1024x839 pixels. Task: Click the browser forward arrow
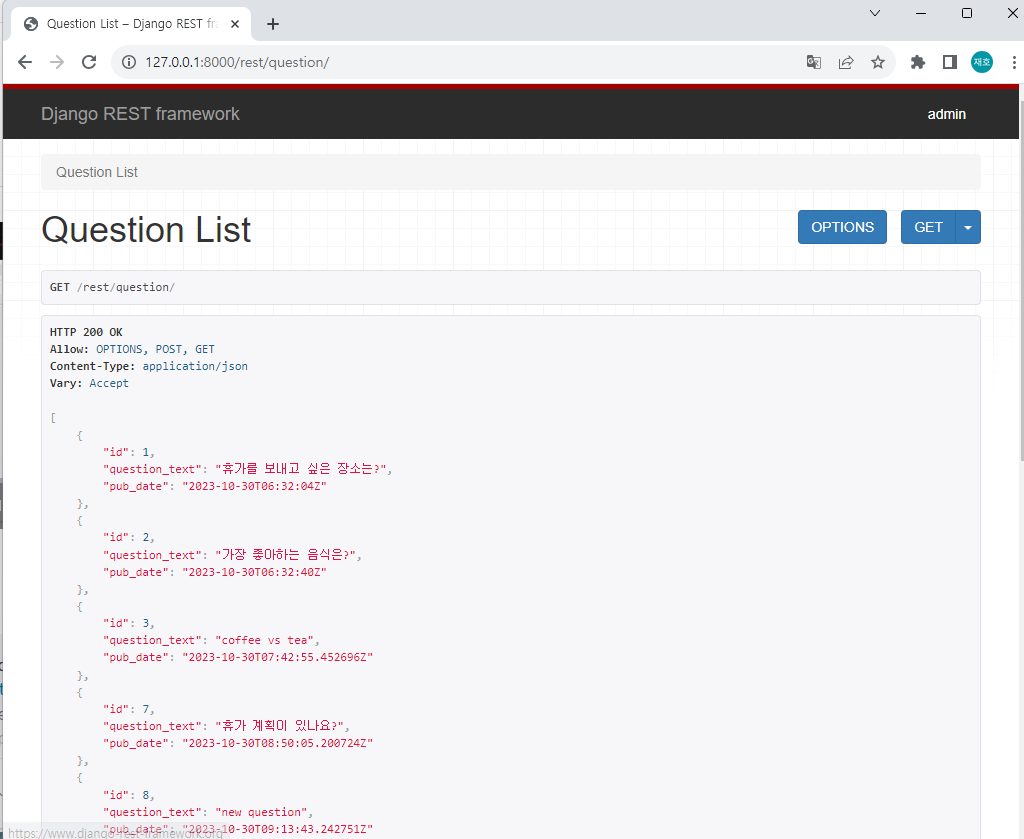click(57, 62)
